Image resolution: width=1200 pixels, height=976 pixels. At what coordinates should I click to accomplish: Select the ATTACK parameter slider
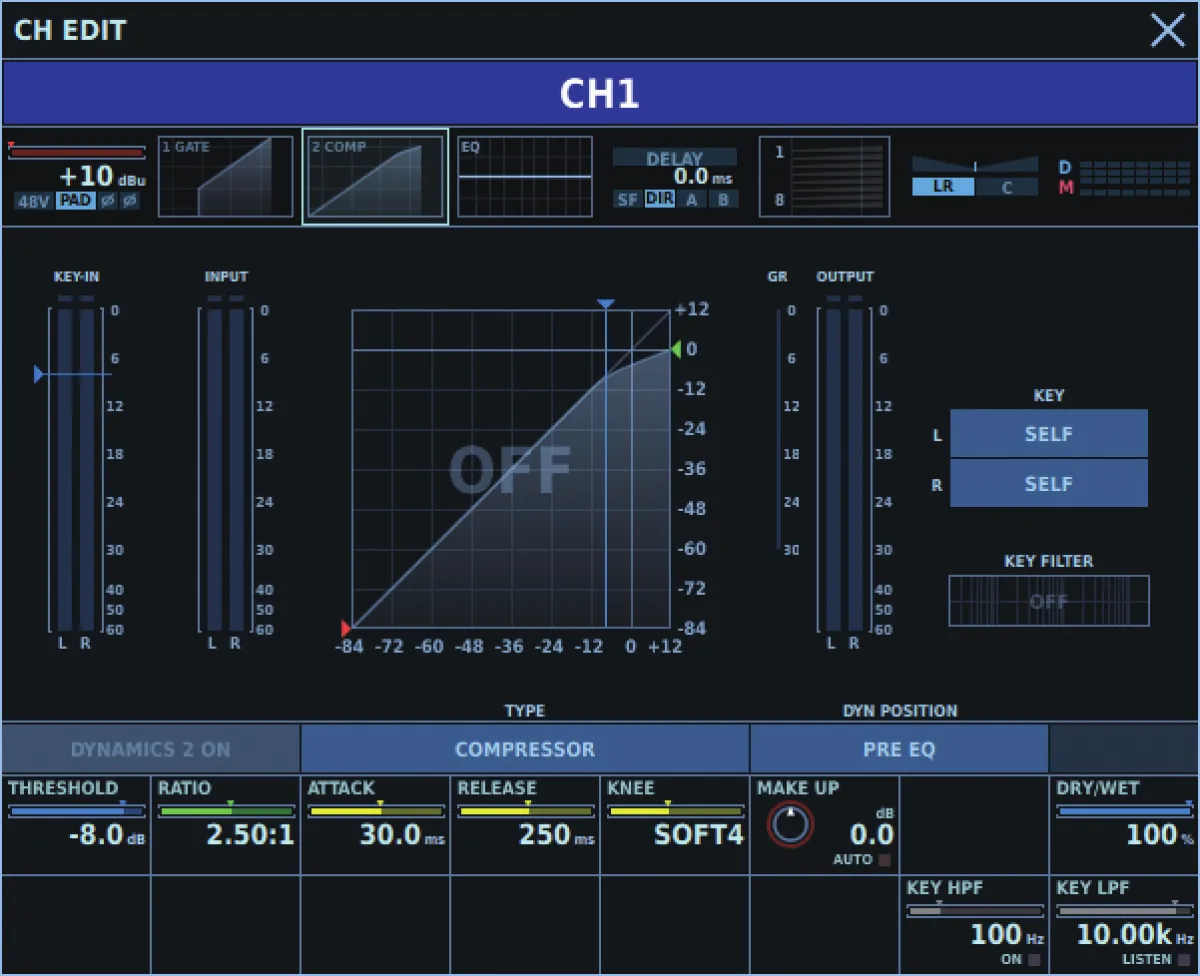pyautogui.click(x=376, y=811)
